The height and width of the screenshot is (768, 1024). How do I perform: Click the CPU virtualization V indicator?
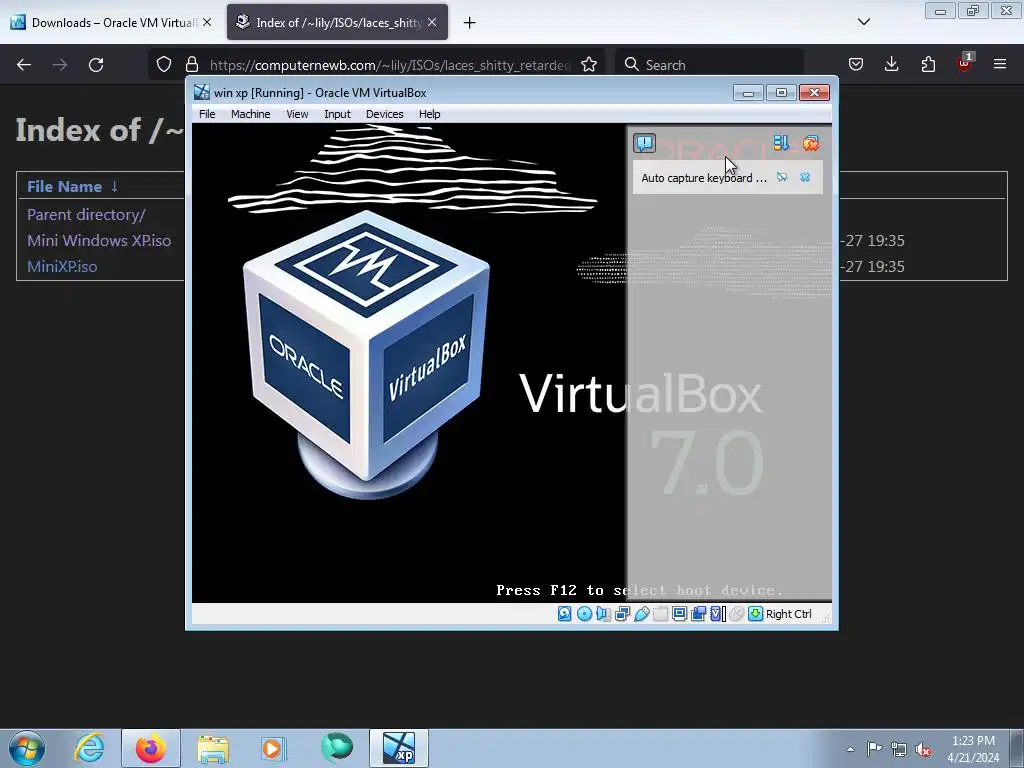(x=718, y=614)
